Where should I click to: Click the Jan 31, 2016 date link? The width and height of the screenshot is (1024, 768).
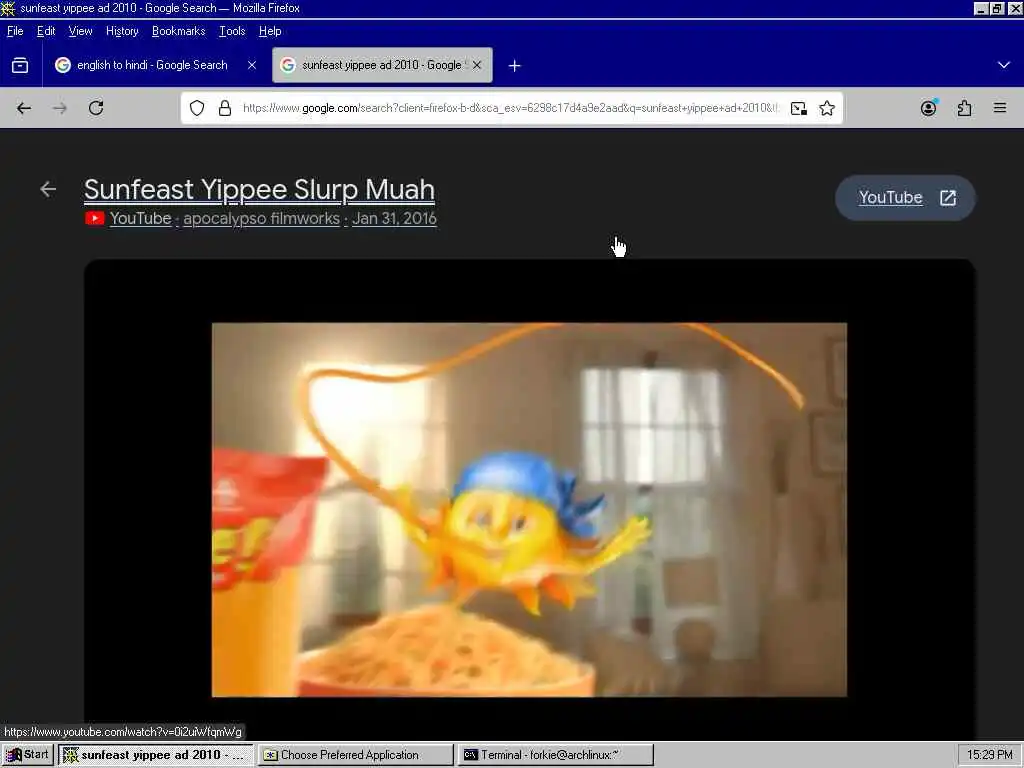pyautogui.click(x=394, y=219)
